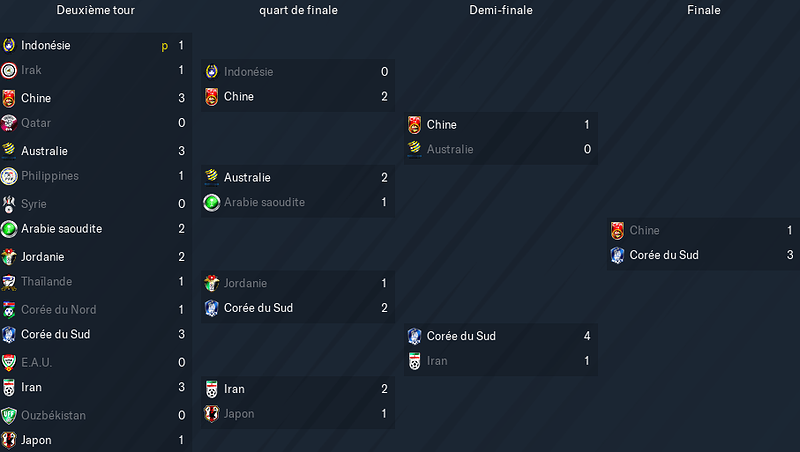Screen dimensions: 800x452
Task: Click the Syrie team emblem
Action: pos(9,204)
